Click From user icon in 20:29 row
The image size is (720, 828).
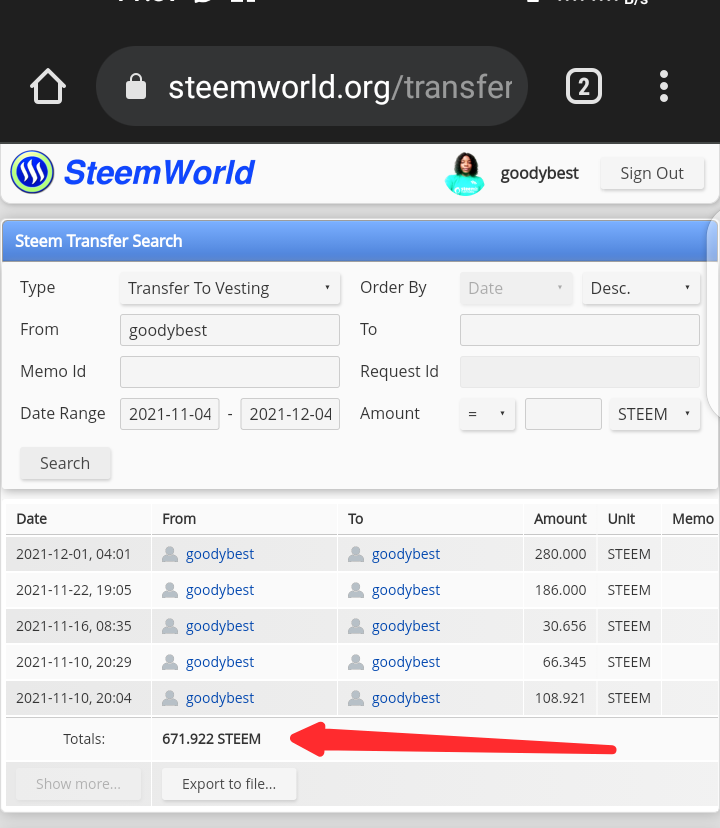(170, 662)
